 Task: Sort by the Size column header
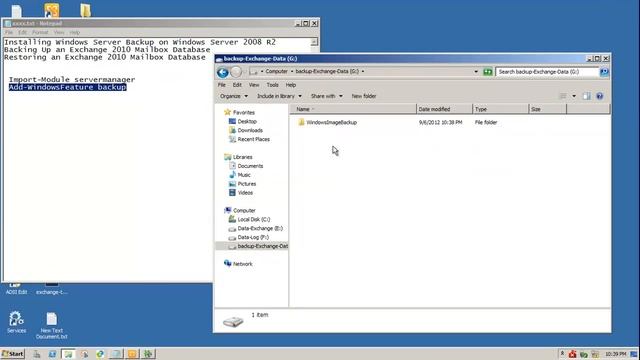pos(547,109)
